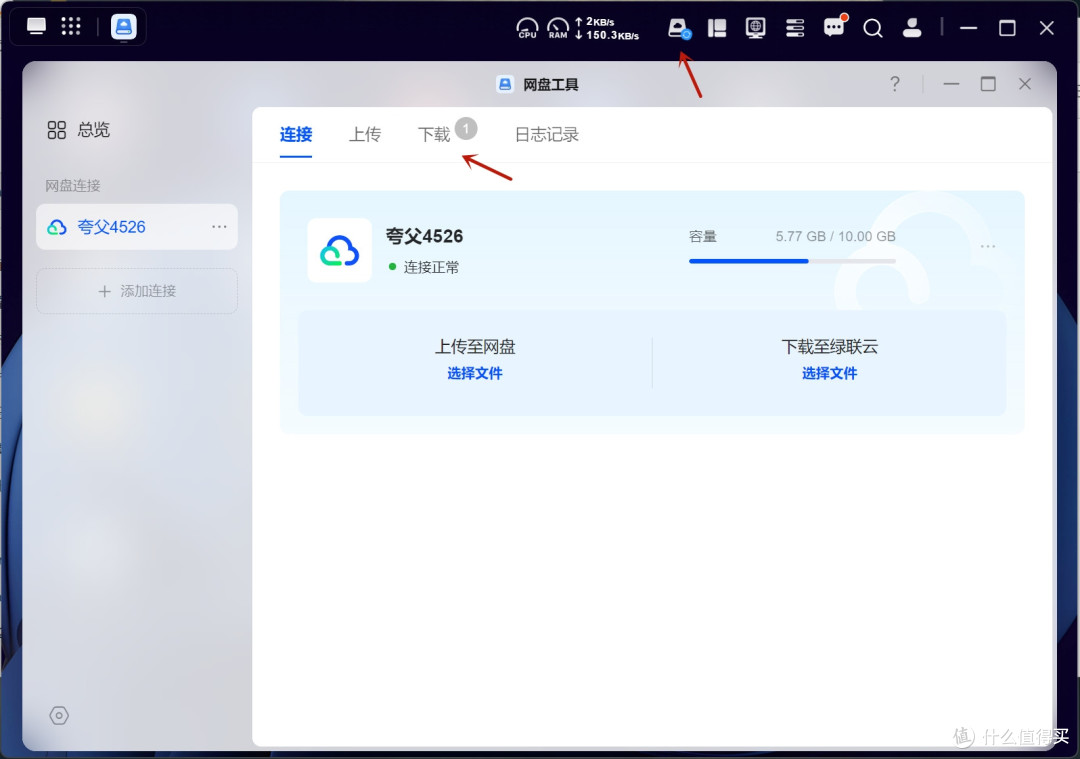Close the 网盘工具 window

(1025, 84)
